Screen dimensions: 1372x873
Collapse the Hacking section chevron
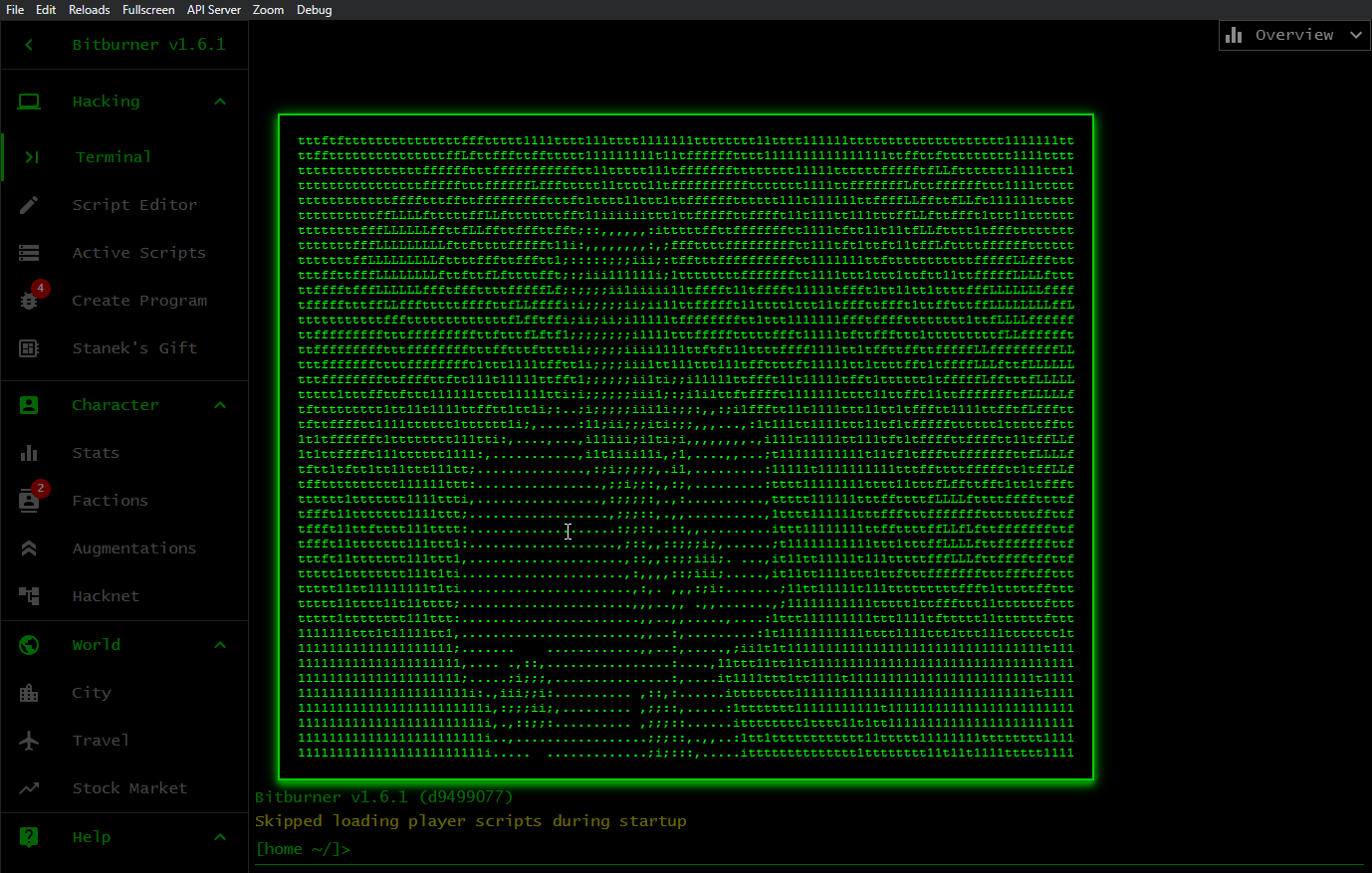coord(219,101)
